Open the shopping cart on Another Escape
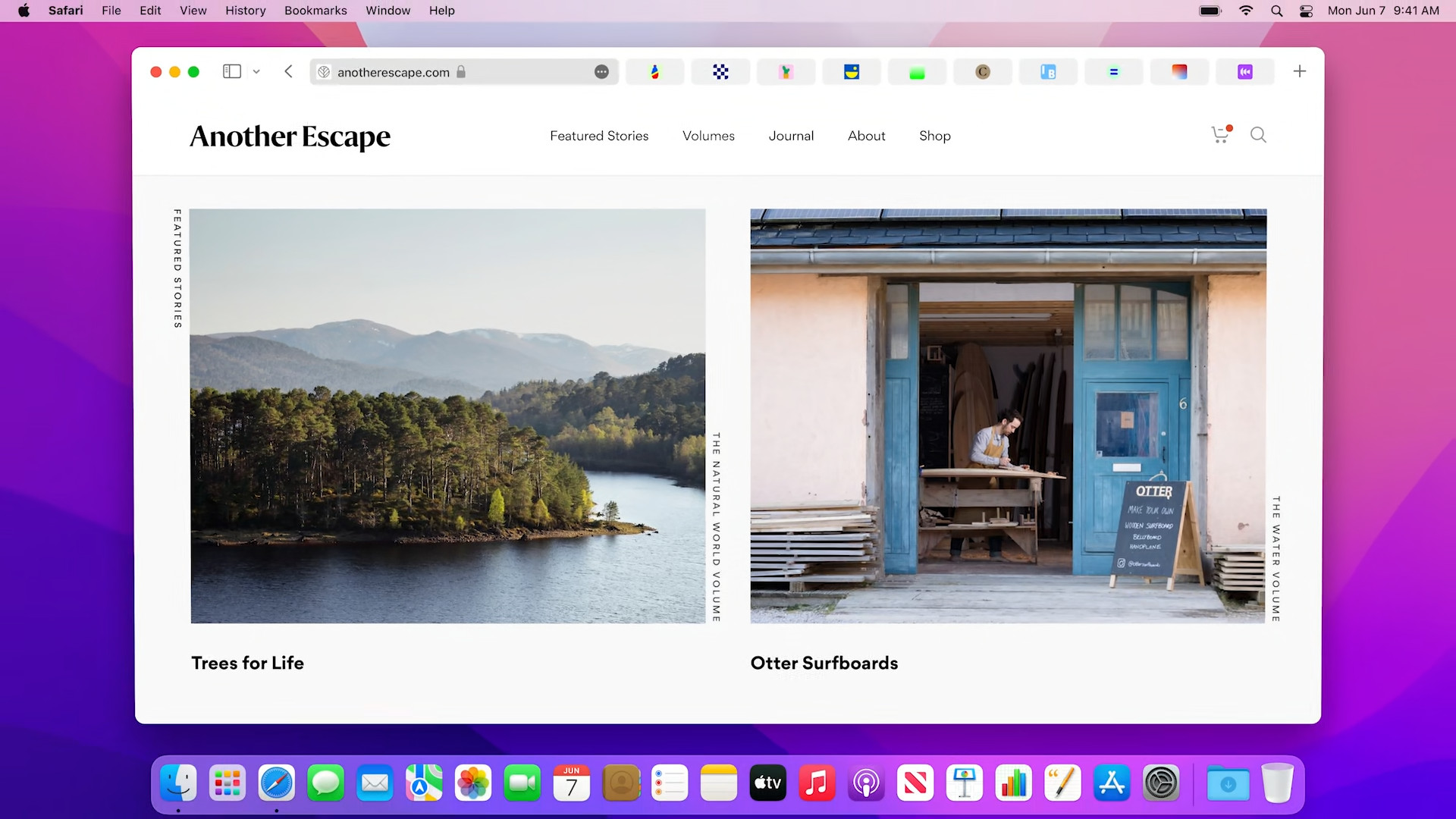1456x819 pixels. 1219,135
